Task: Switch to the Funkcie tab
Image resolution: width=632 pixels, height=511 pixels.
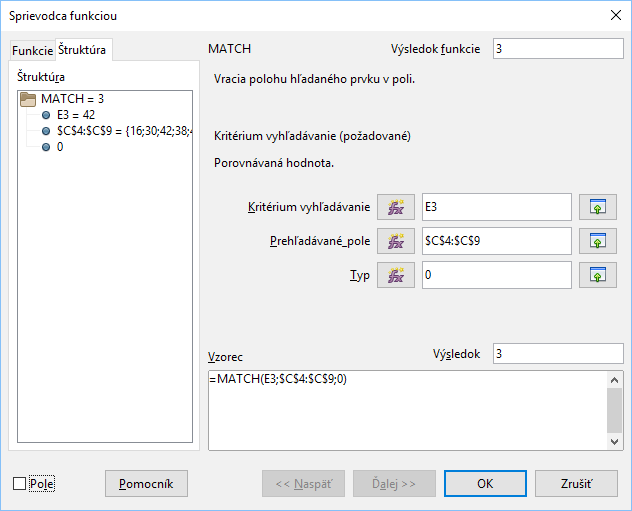Action: 32,51
